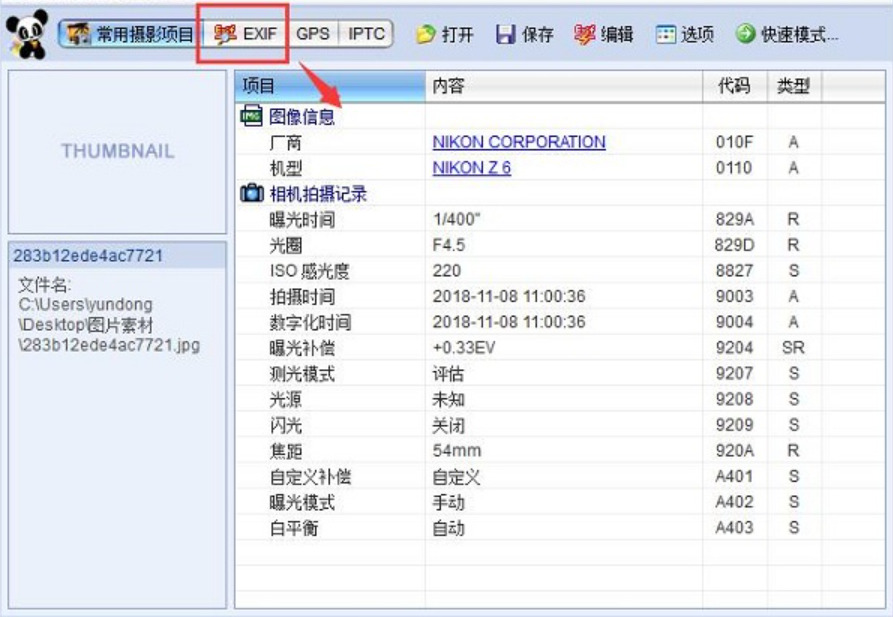
Task: Click the 打开 open file button
Action: pos(445,35)
